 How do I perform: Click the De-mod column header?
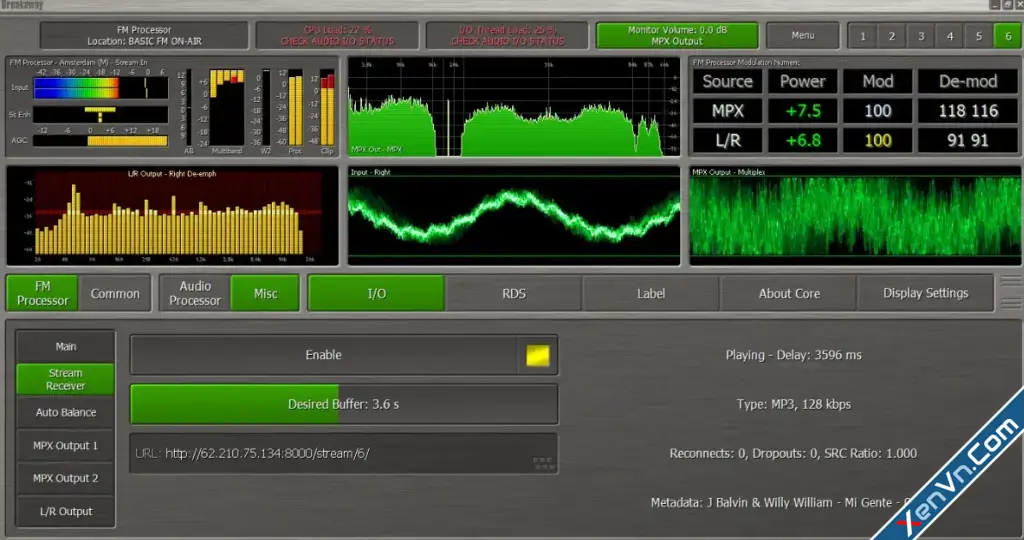(x=968, y=82)
